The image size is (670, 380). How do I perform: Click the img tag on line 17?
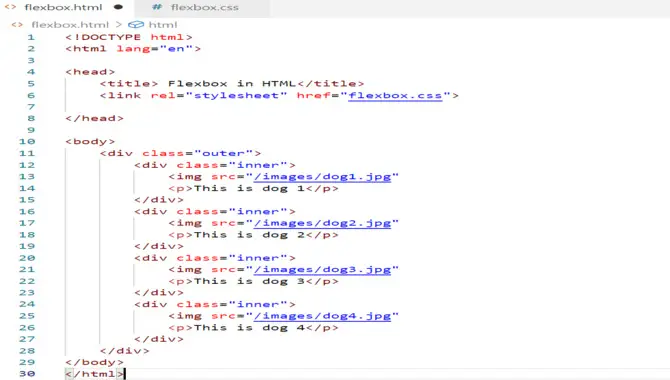[283, 223]
